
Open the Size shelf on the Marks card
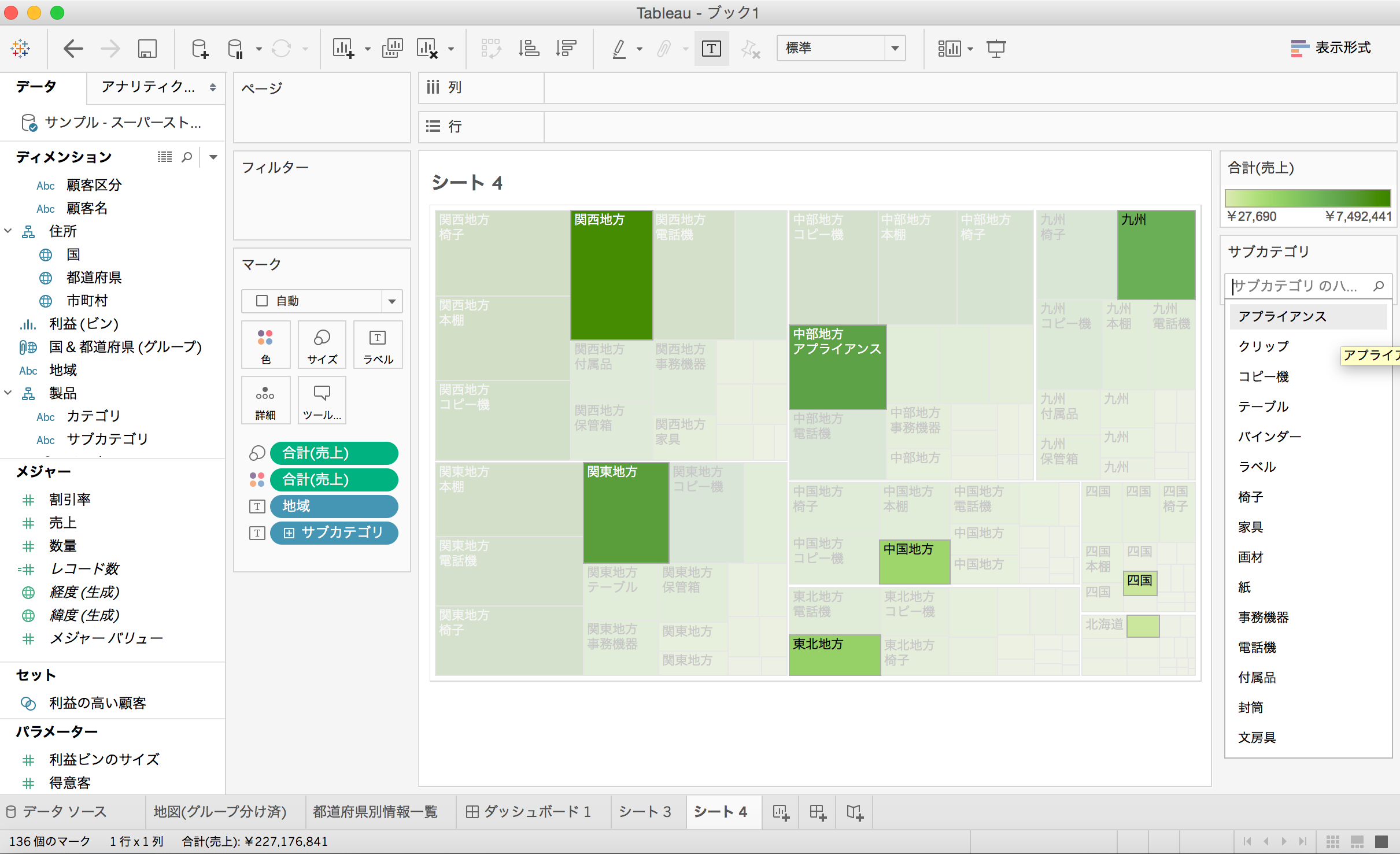click(322, 345)
